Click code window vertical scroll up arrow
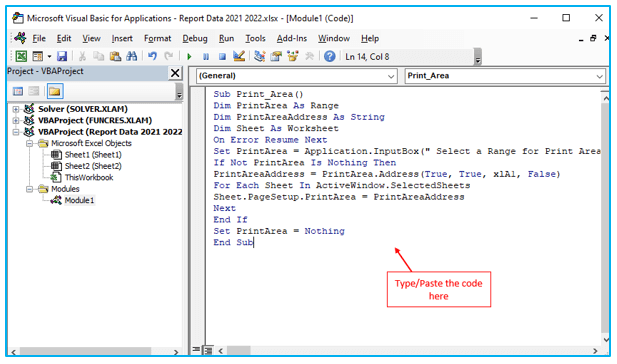 pyautogui.click(x=606, y=98)
